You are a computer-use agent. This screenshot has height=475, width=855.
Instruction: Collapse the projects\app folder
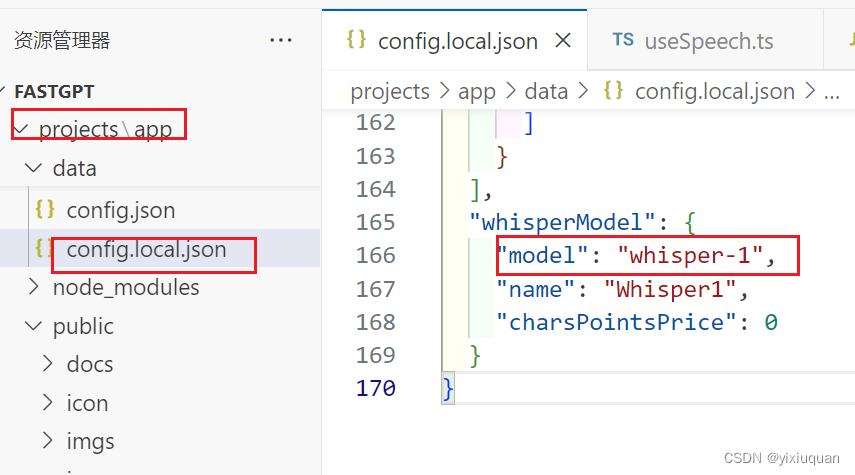click(21, 129)
